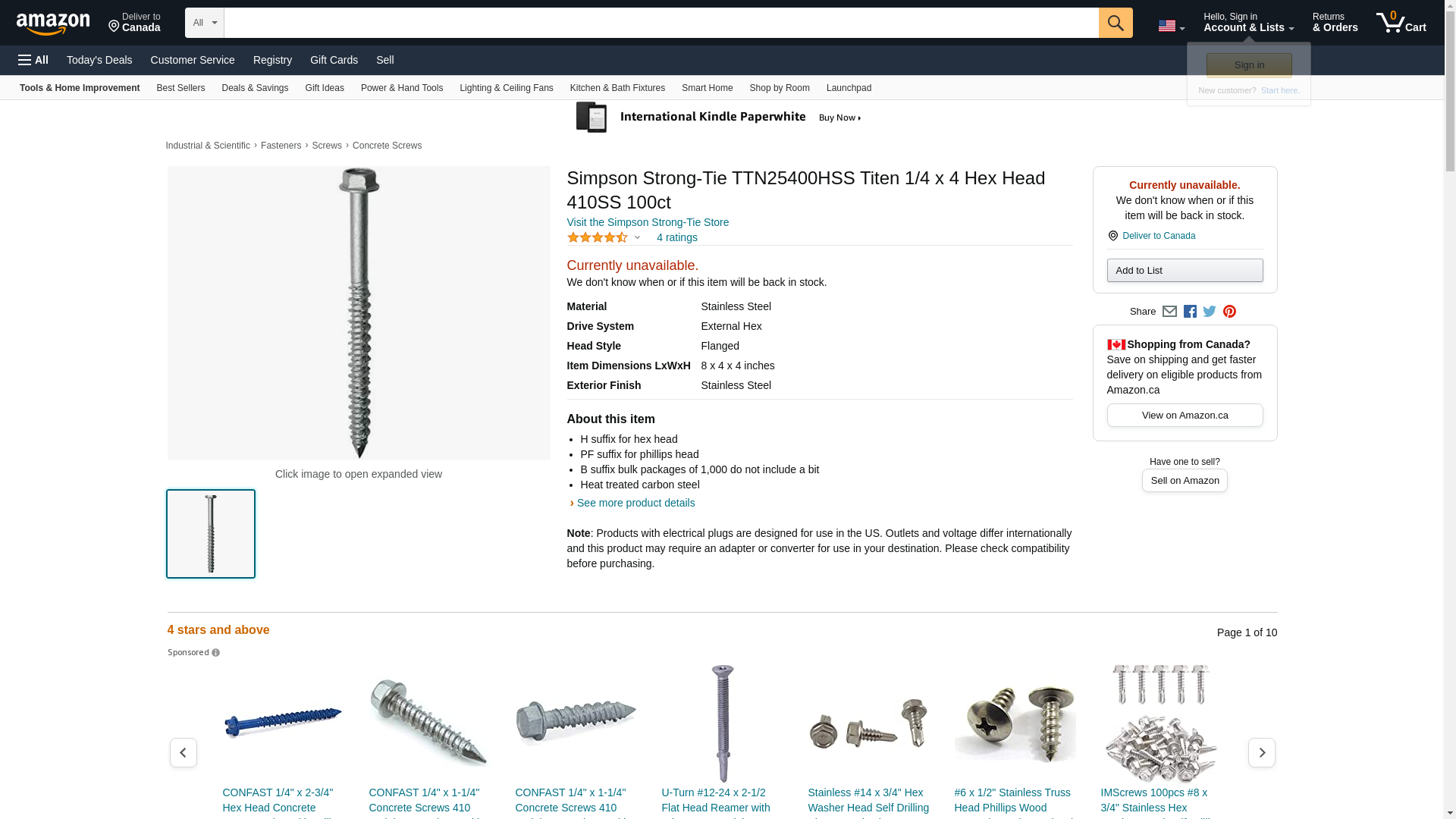
Task: Visit the Simpson Strong-Tie Store link
Action: pos(648,222)
